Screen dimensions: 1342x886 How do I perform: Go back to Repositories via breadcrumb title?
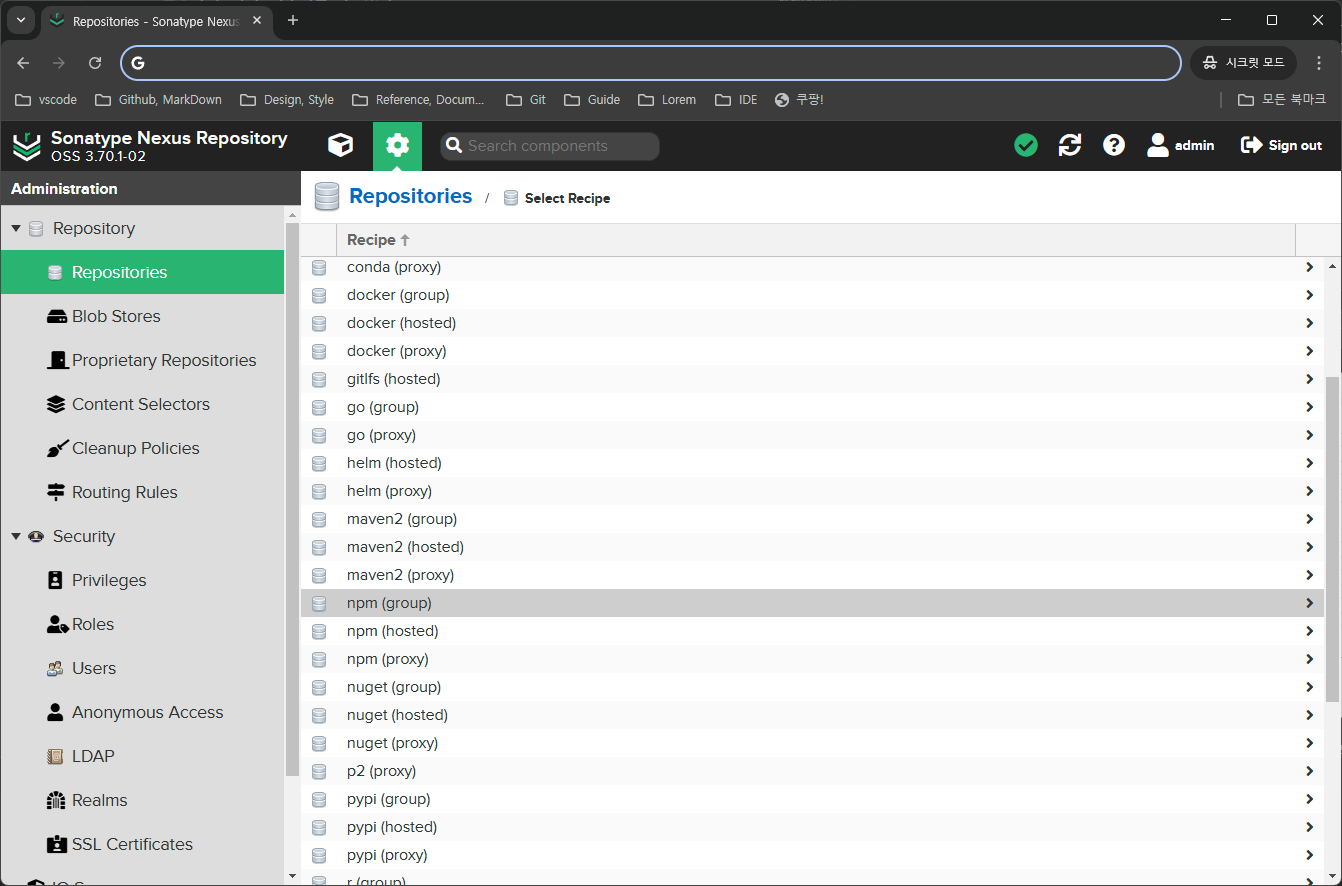click(x=410, y=196)
